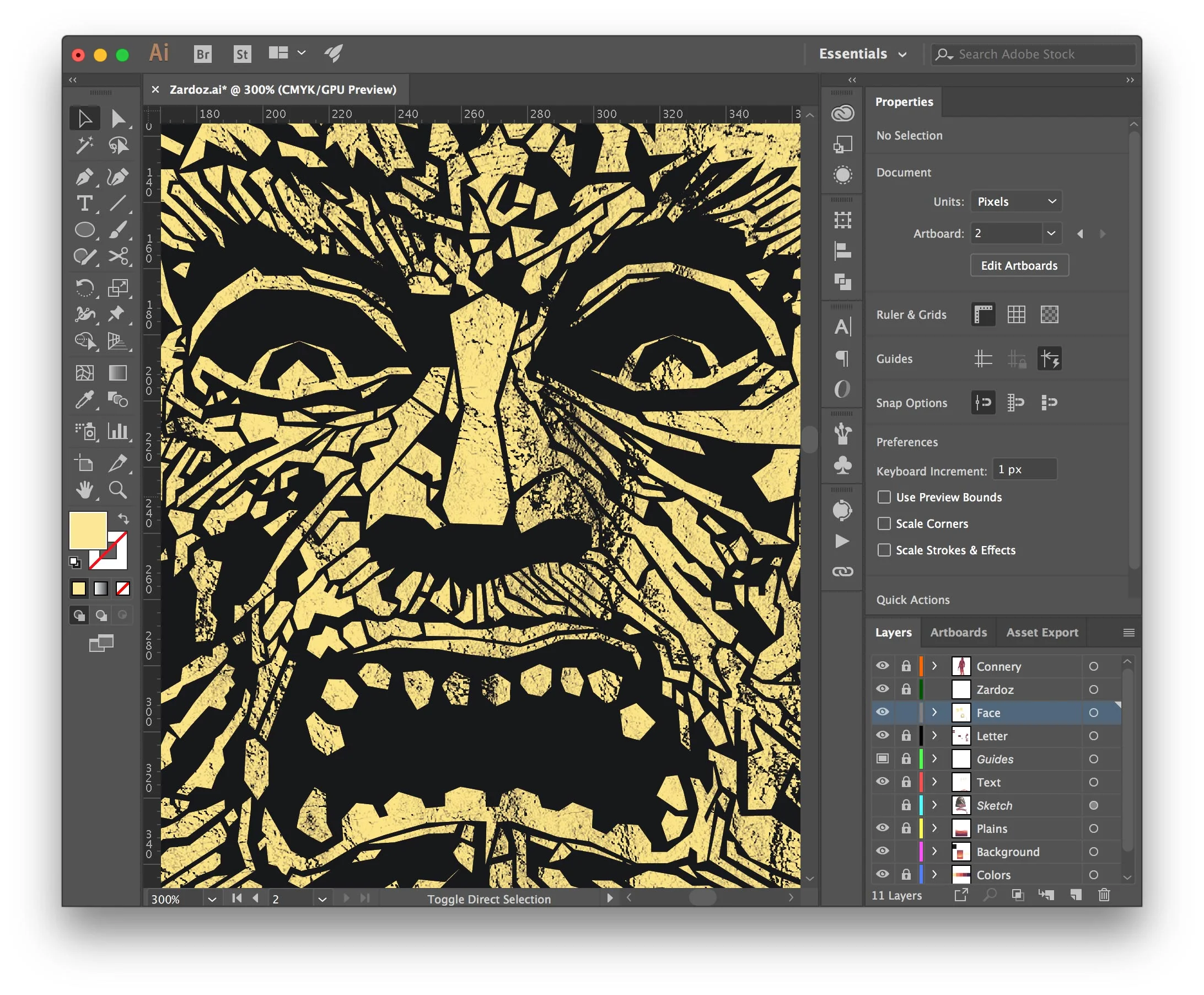The height and width of the screenshot is (995, 1204).
Task: Select the Direct Selection tool
Action: pos(118,118)
